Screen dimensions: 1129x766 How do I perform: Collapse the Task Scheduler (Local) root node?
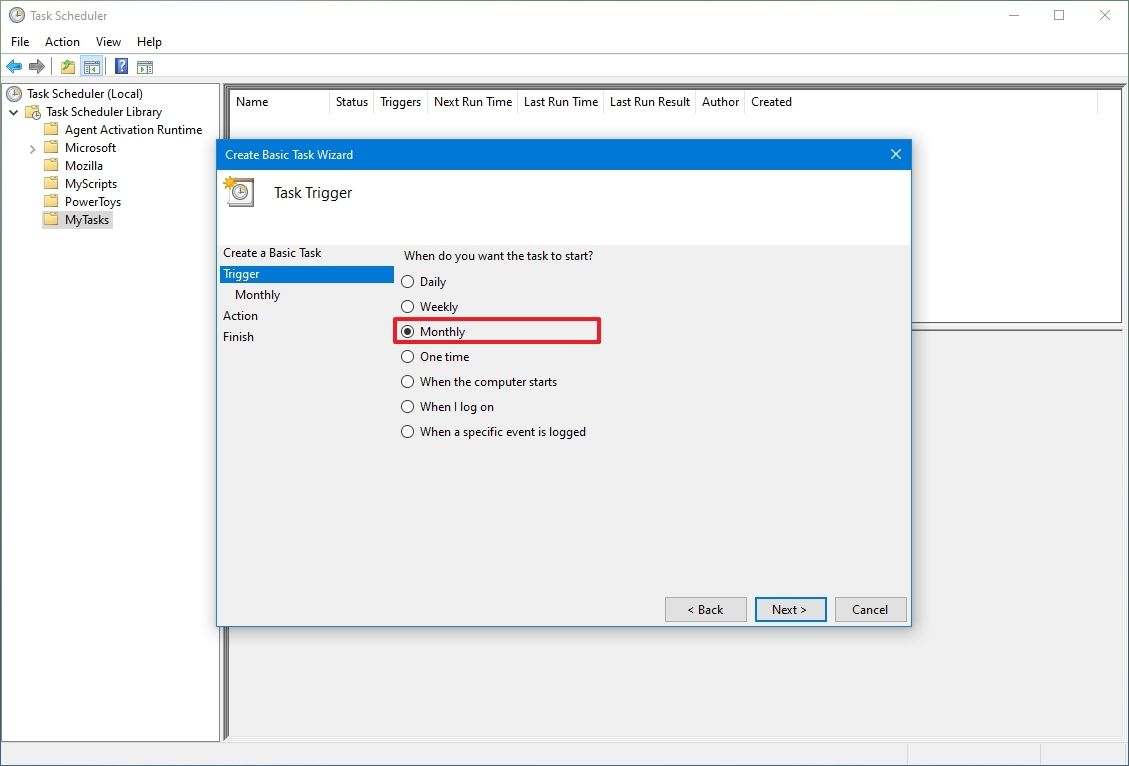(x=11, y=93)
